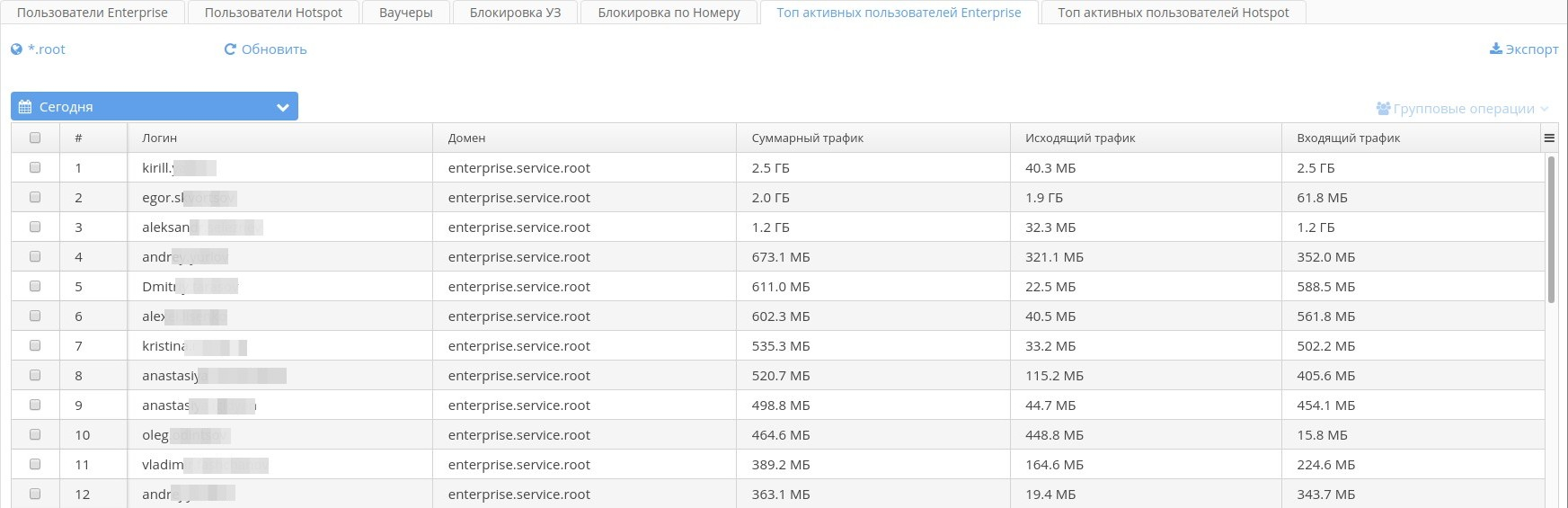The width and height of the screenshot is (1568, 508).
Task: Open the Групповые операции dropdown
Action: (1463, 109)
